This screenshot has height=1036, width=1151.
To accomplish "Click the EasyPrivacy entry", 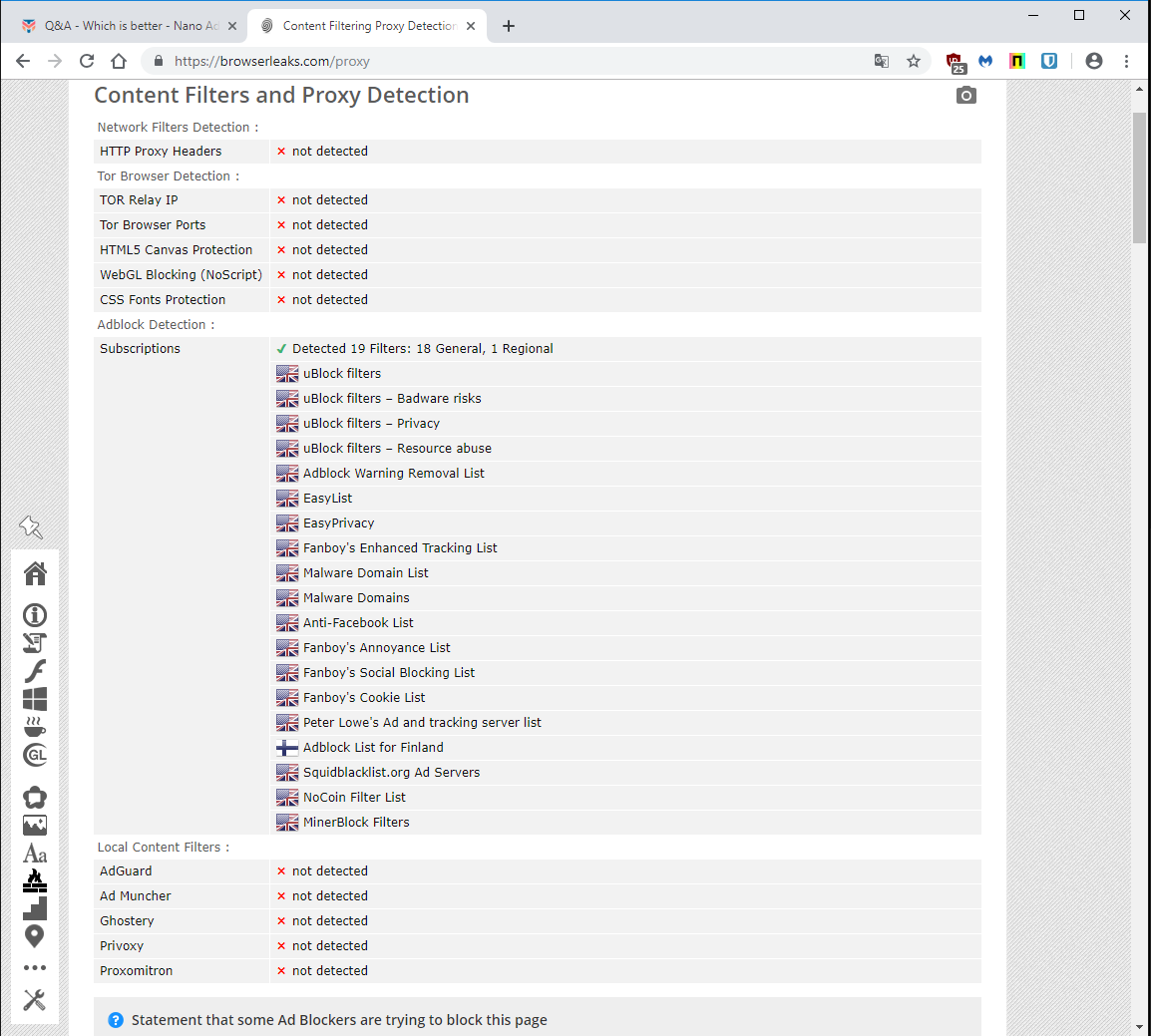I will (338, 523).
